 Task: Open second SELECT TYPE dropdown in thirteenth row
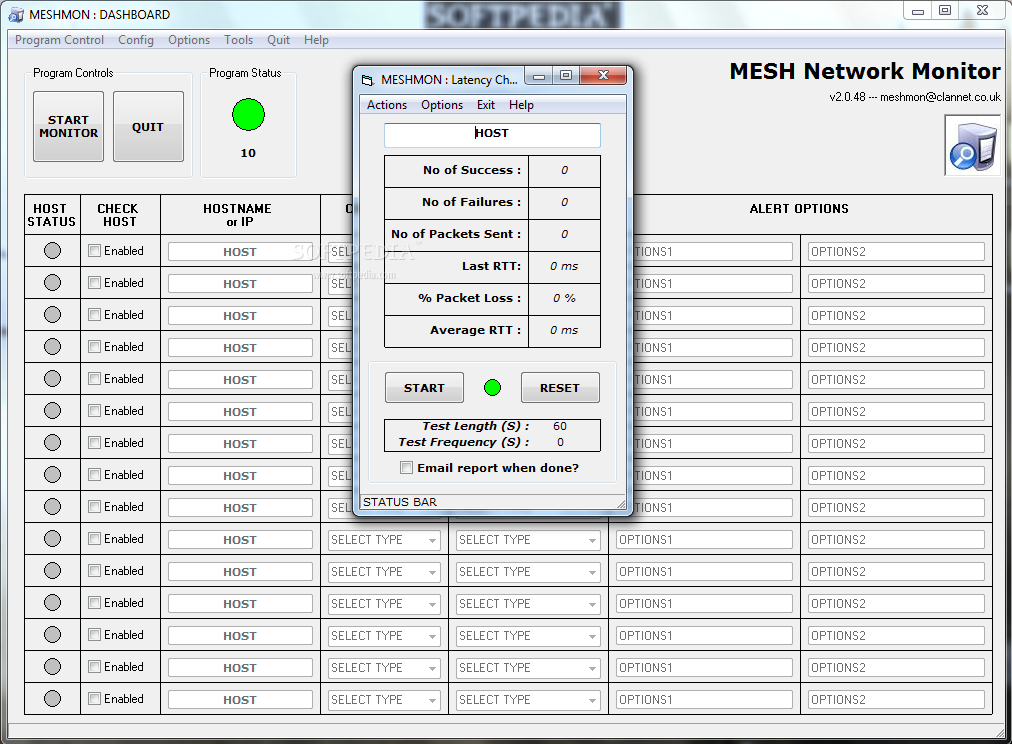pos(528,636)
